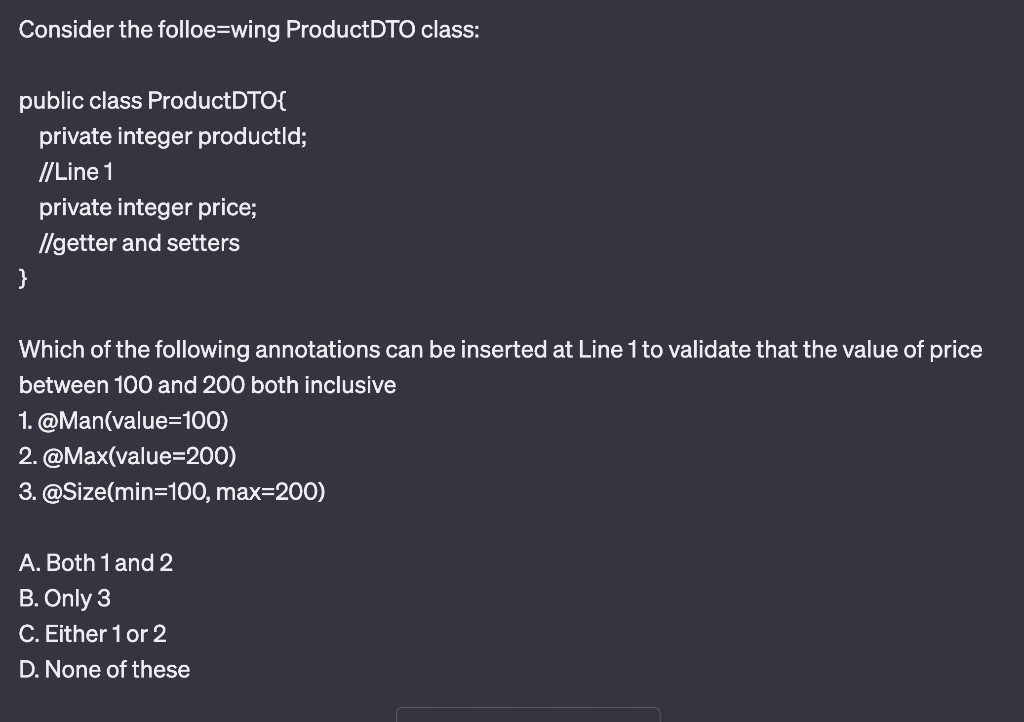The height and width of the screenshot is (722, 1024).
Task: Click the '//getter and setters' comment
Action: (x=139, y=243)
